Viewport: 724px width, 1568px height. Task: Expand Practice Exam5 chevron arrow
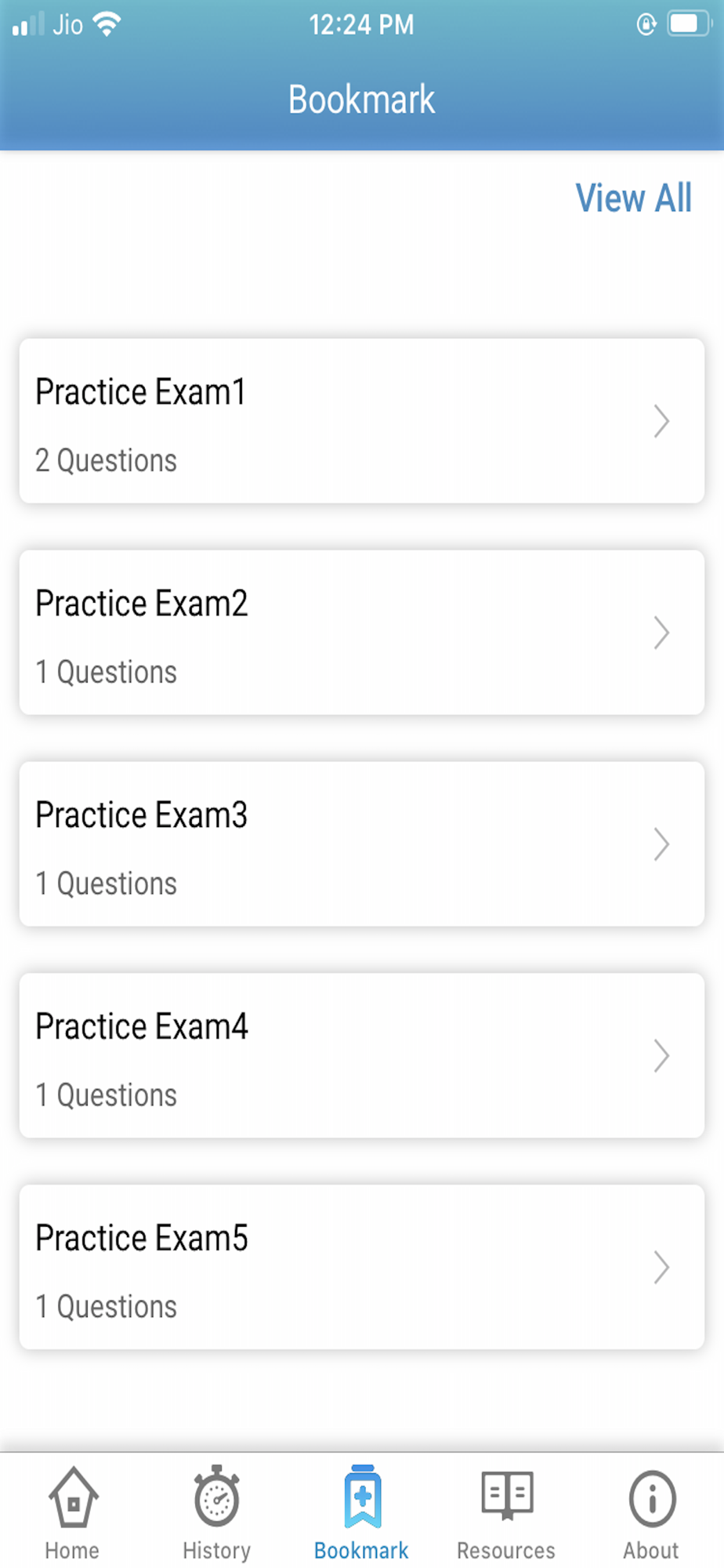[662, 1268]
